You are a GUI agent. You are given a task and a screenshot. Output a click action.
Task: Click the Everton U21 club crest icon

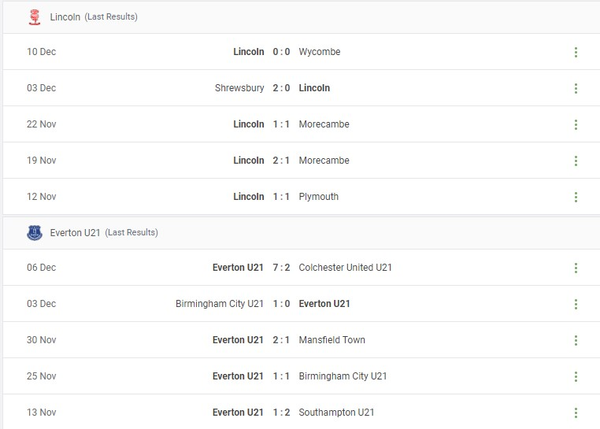tap(34, 232)
